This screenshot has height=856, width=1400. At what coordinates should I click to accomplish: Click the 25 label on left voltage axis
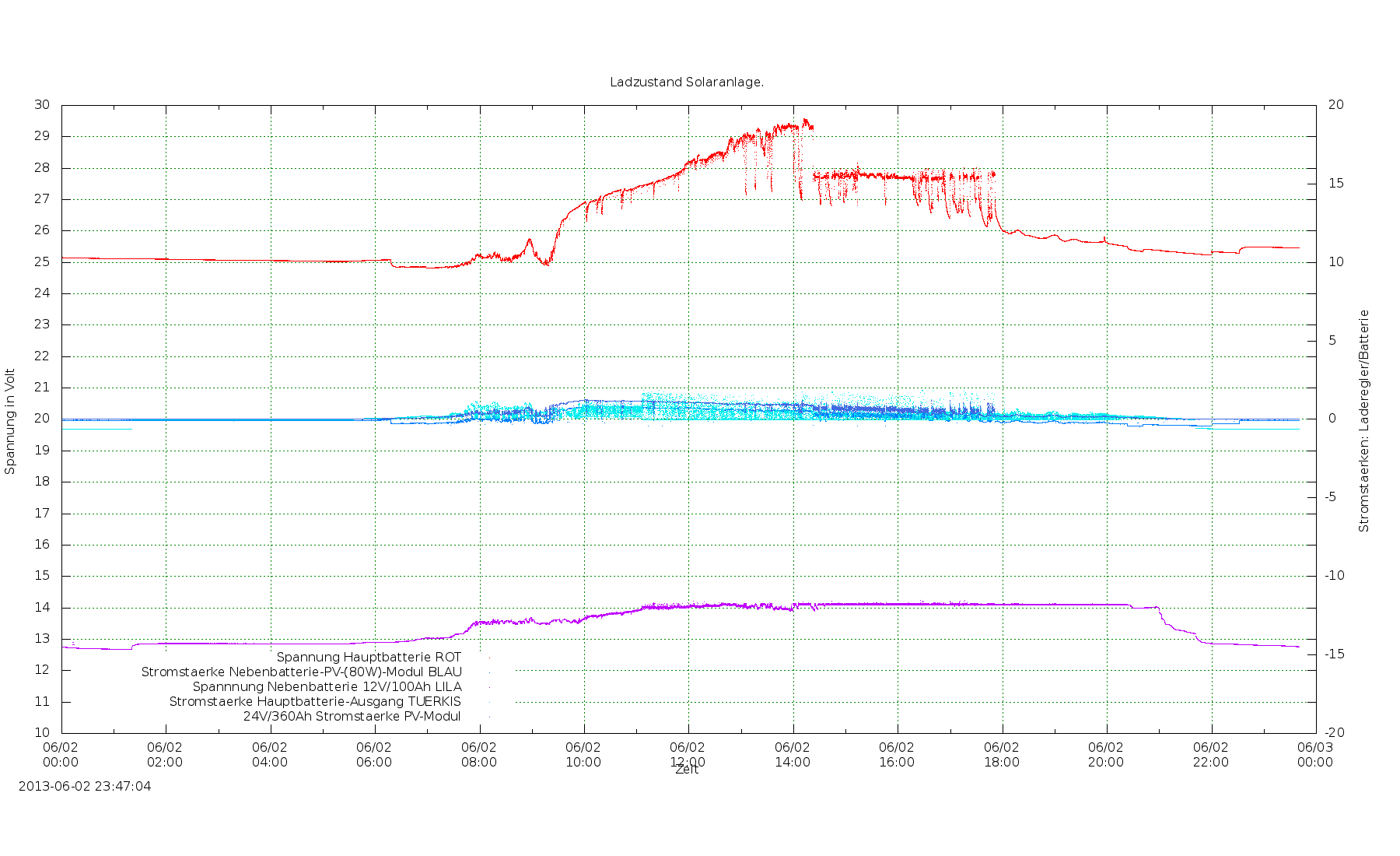(42, 261)
